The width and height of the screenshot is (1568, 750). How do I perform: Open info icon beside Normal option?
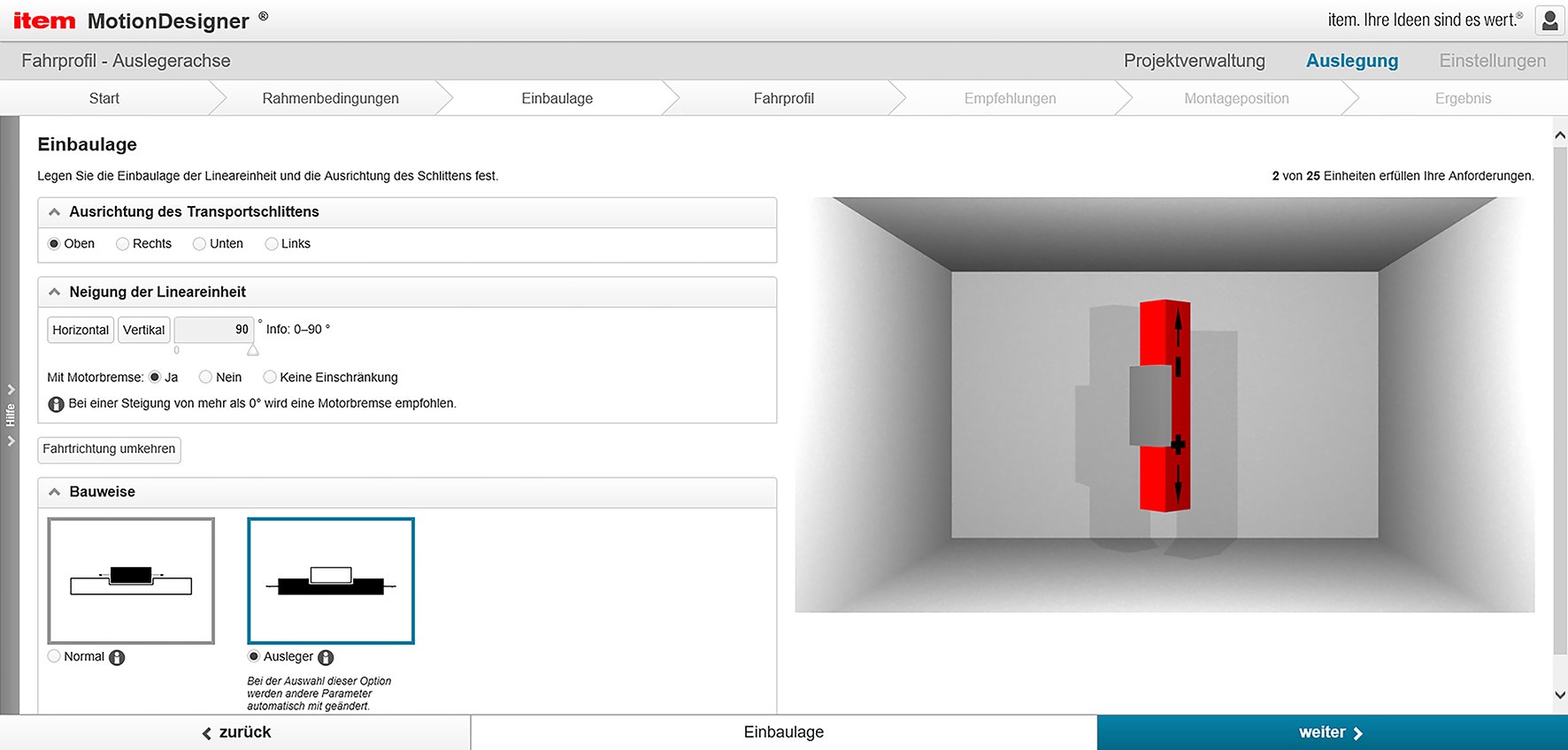pyautogui.click(x=117, y=657)
